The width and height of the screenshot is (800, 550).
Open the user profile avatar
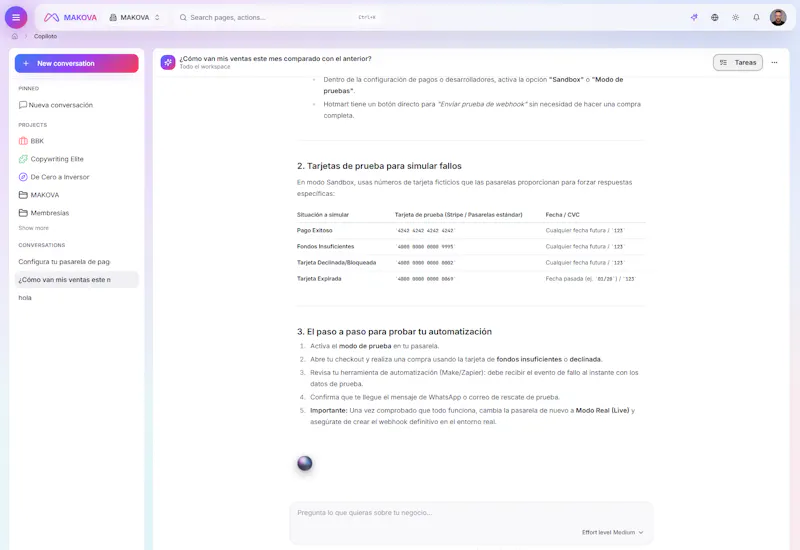tap(778, 17)
